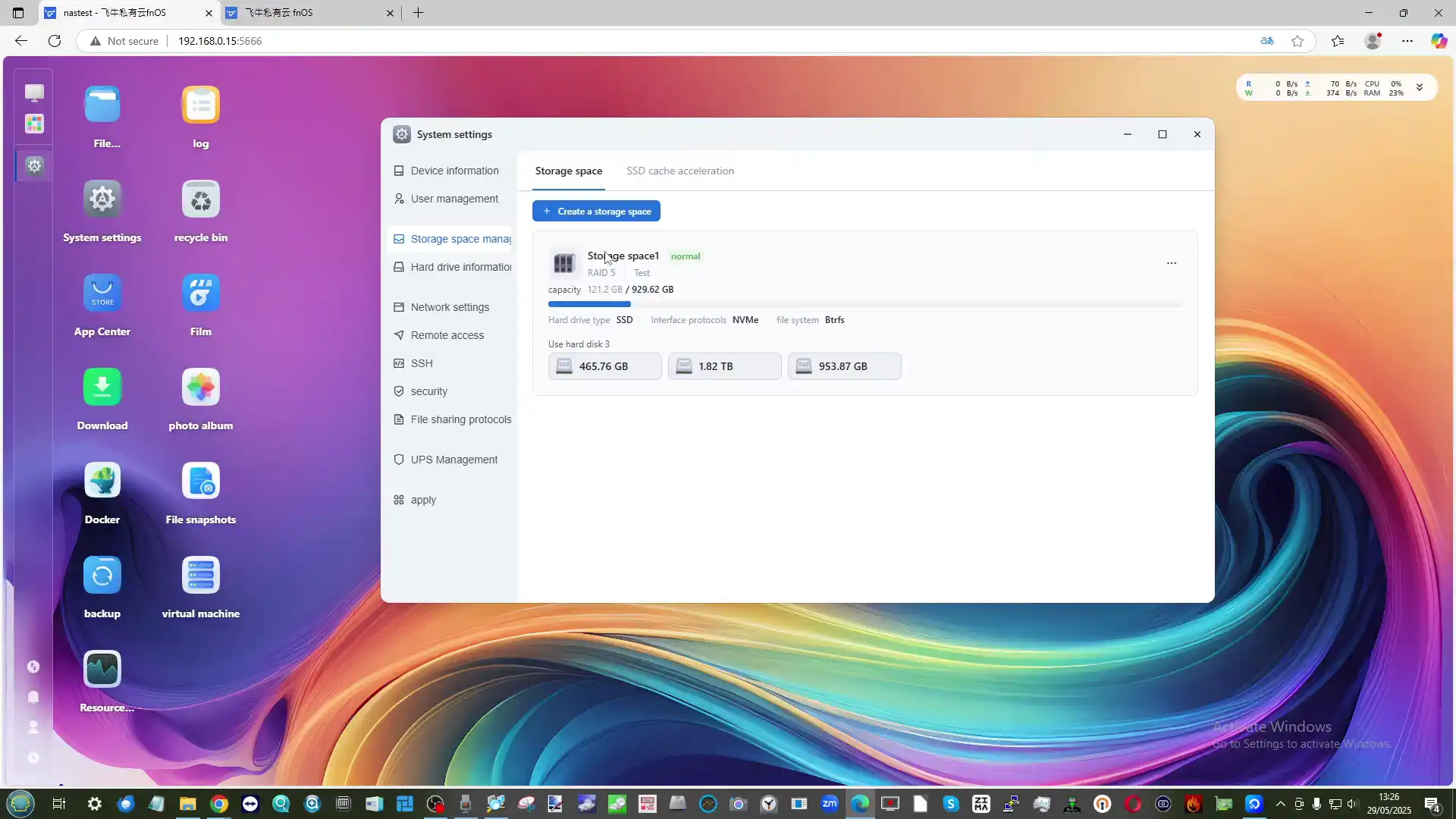
Task: Maximize the System settings window
Action: pyautogui.click(x=1163, y=135)
